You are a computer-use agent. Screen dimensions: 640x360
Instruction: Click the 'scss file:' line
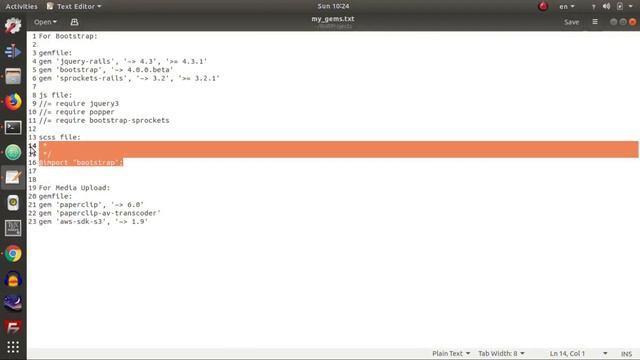(x=60, y=137)
